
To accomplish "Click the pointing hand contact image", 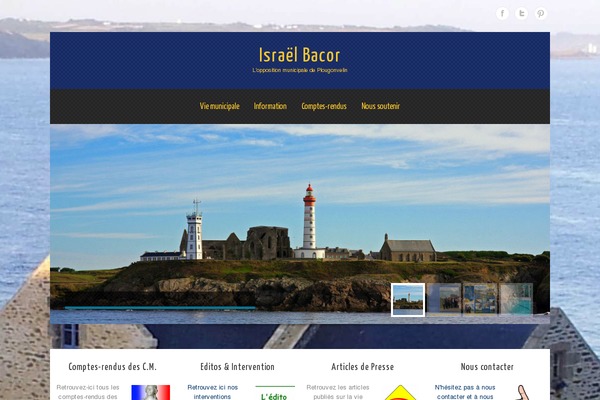I will (523, 392).
